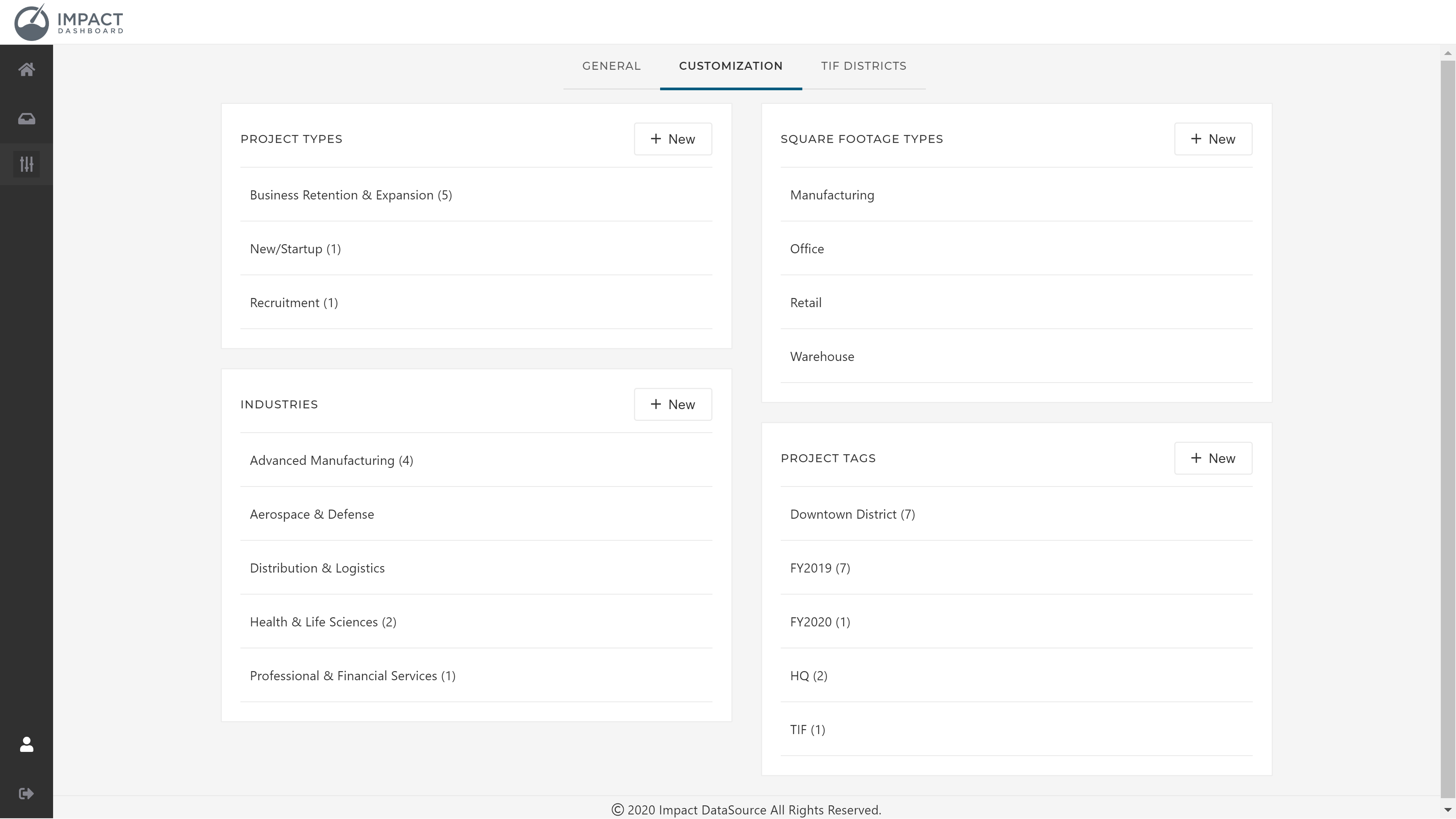Click the scrollbar up arrow
This screenshot has width=1456, height=819.
click(1448, 53)
